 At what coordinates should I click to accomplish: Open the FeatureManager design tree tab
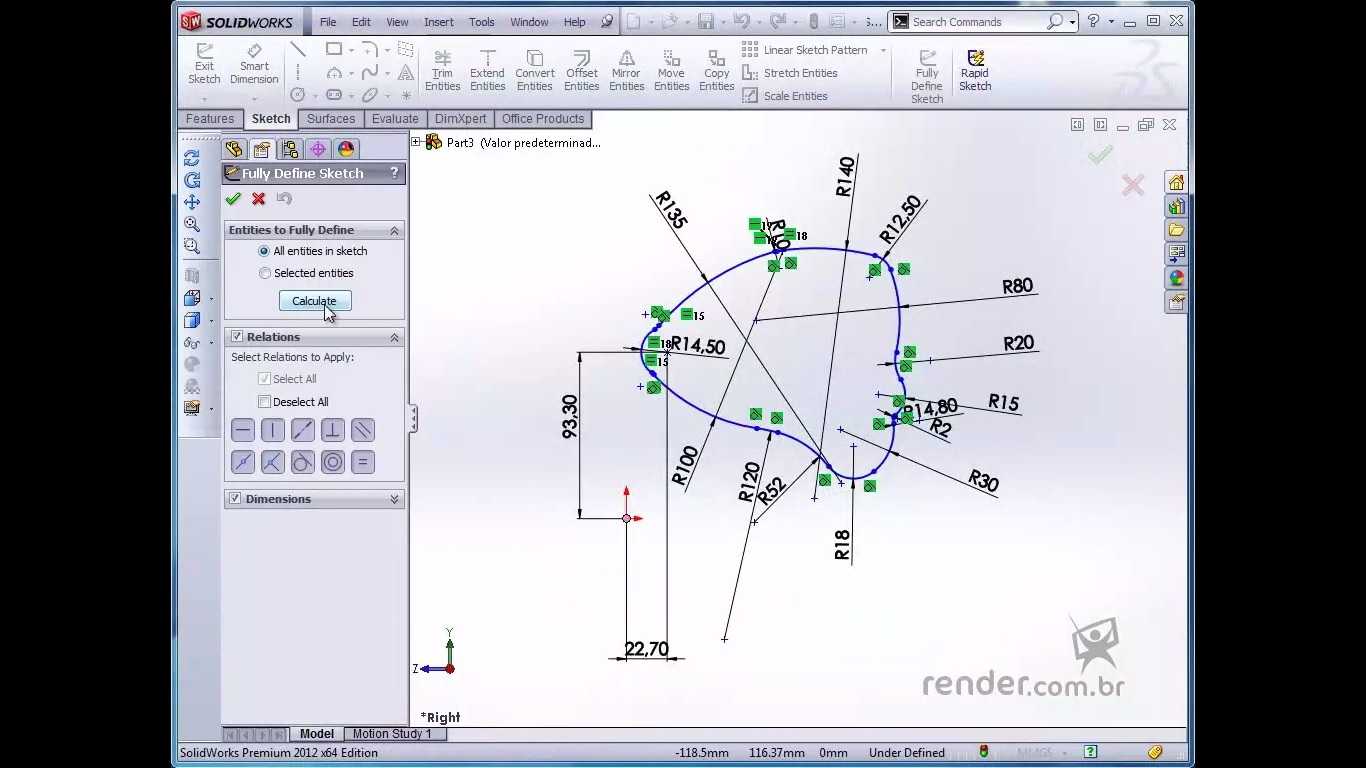(x=234, y=149)
